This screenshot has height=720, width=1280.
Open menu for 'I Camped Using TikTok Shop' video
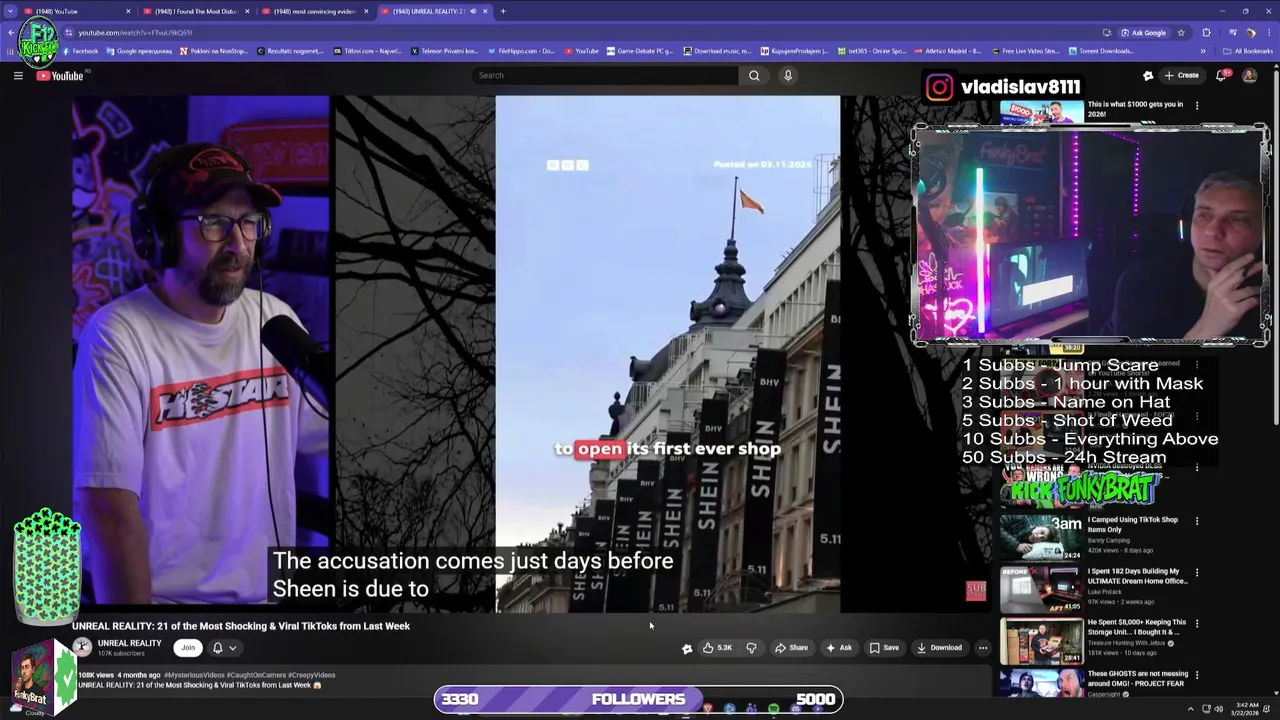pyautogui.click(x=1197, y=521)
